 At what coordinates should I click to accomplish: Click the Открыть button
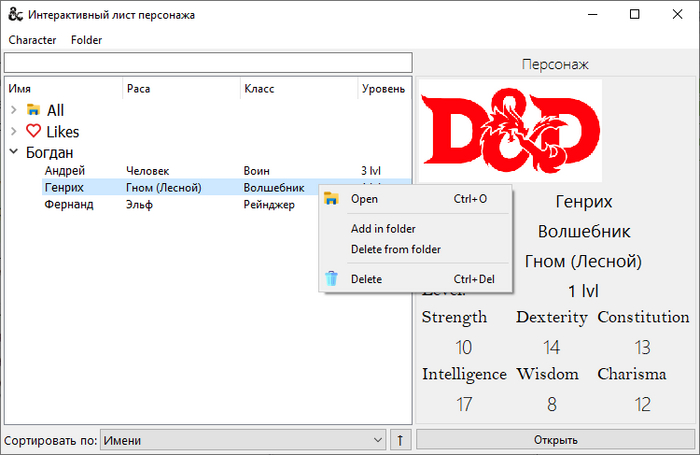tap(555, 440)
